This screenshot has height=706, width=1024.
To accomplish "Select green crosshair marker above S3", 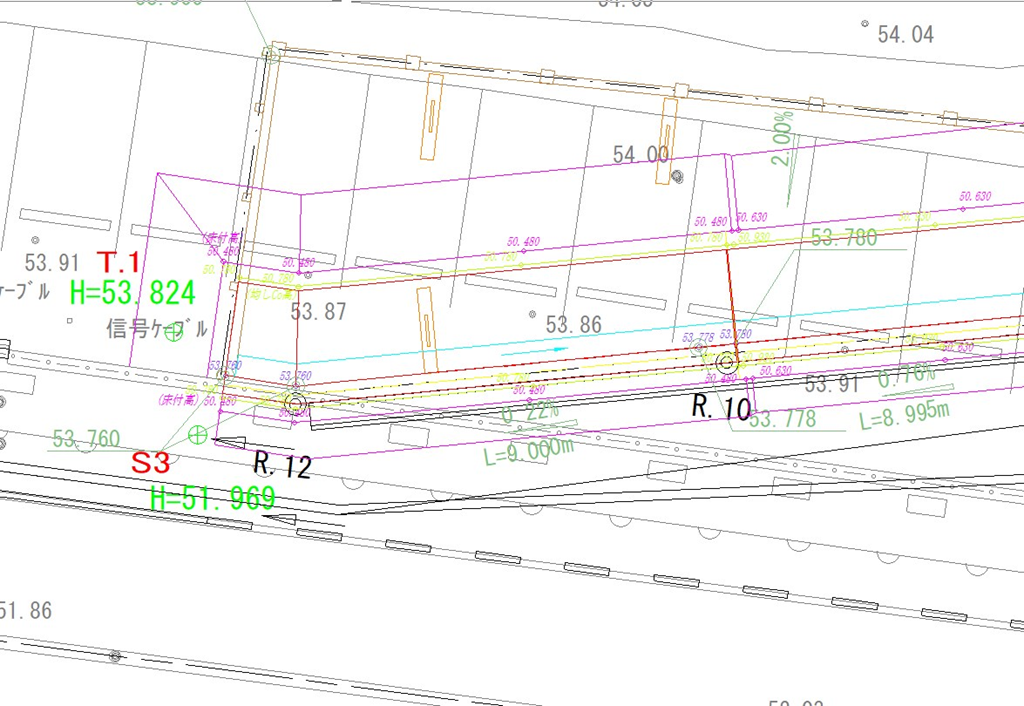I will 197,434.
